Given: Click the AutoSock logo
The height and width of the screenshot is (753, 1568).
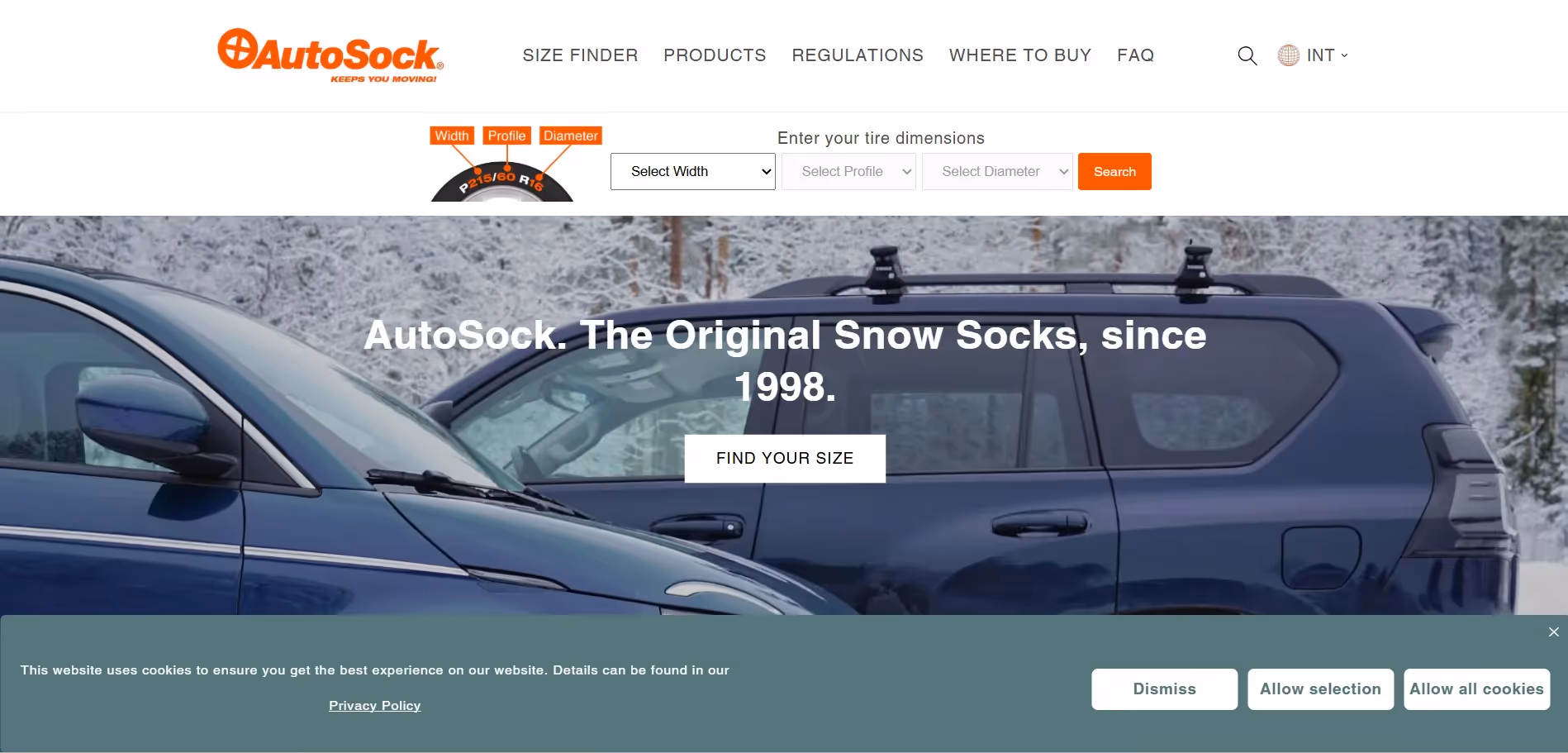Looking at the screenshot, I should click(330, 55).
